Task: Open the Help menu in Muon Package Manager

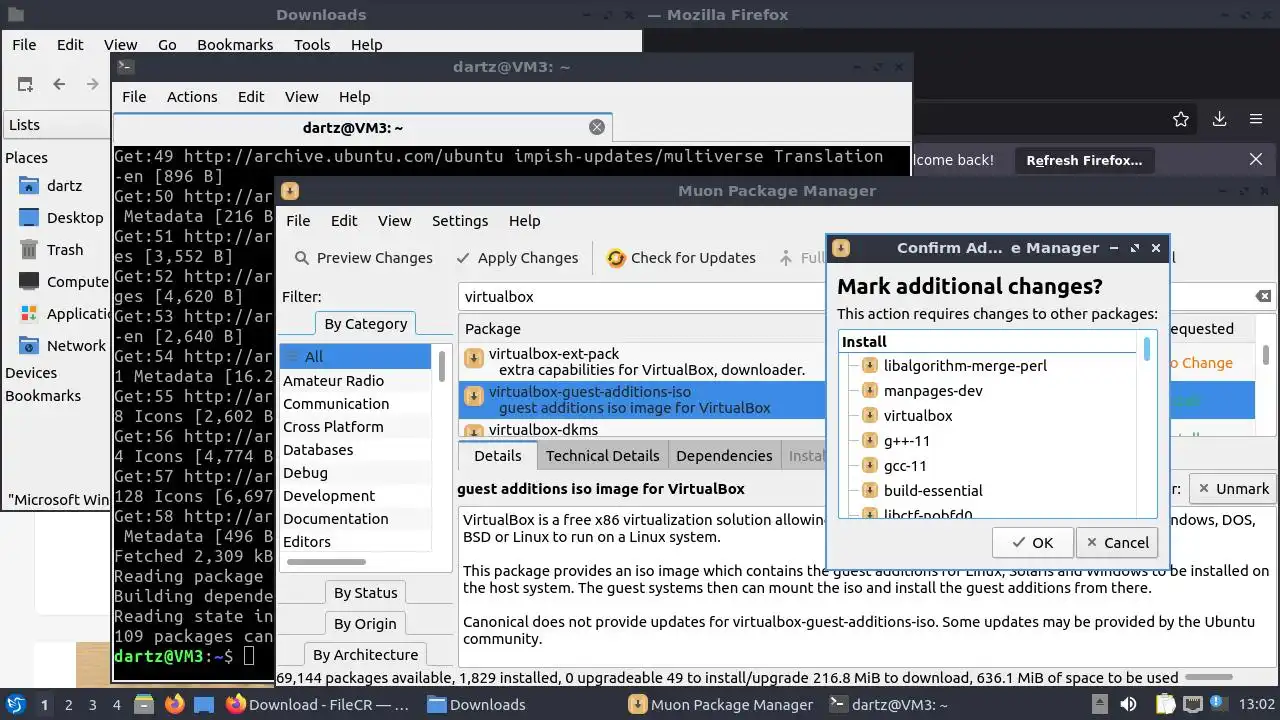Action: click(x=525, y=221)
